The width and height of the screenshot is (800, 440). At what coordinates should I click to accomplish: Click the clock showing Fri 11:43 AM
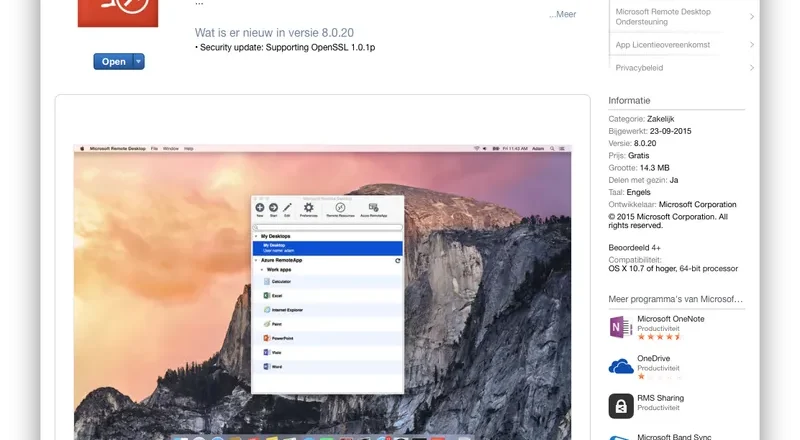515,149
